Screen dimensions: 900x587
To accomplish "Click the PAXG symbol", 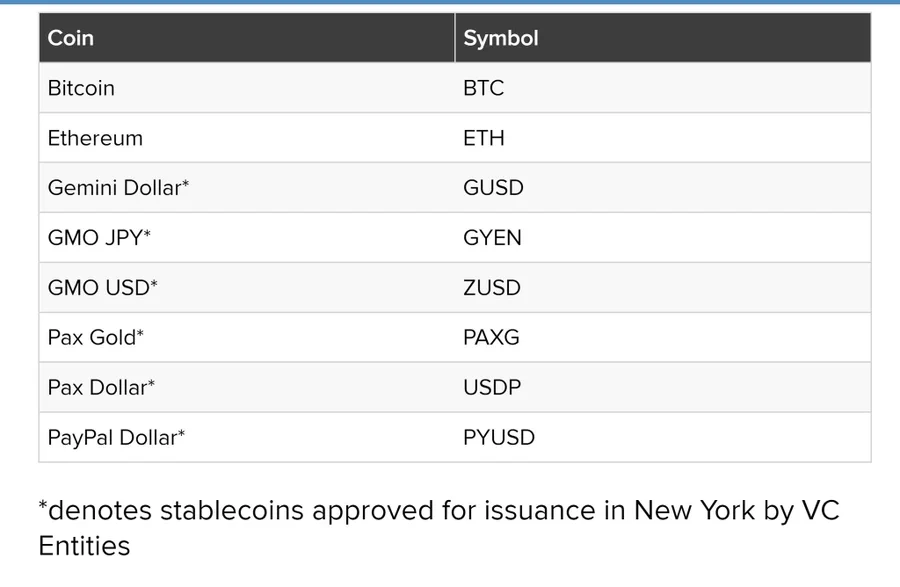I will (x=491, y=337).
